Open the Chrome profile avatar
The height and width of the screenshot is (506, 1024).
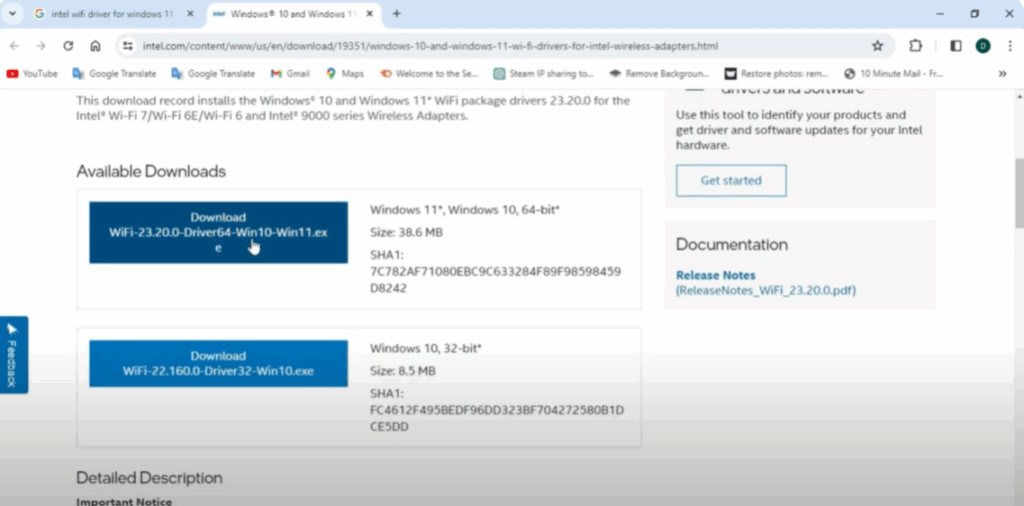point(983,46)
